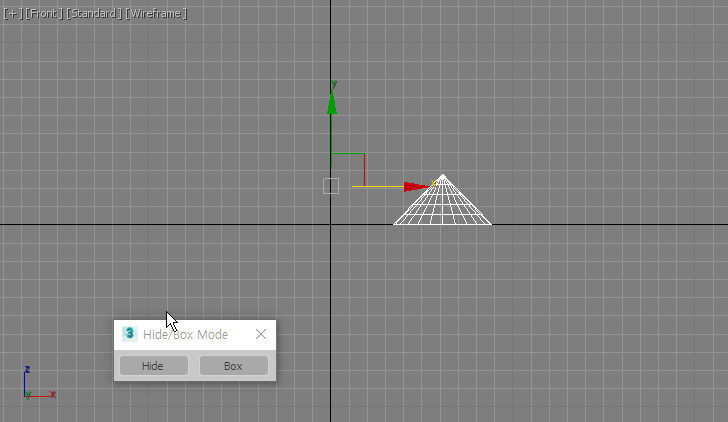
Task: Open the [+] viewport general menu
Action: pyautogui.click(x=13, y=13)
